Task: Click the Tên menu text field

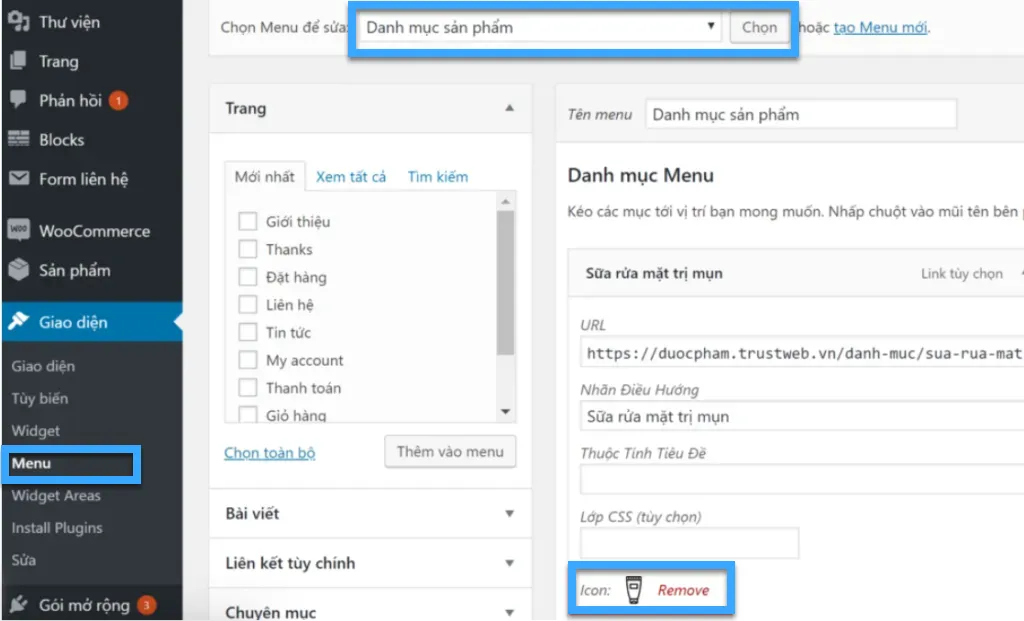Action: [x=800, y=114]
